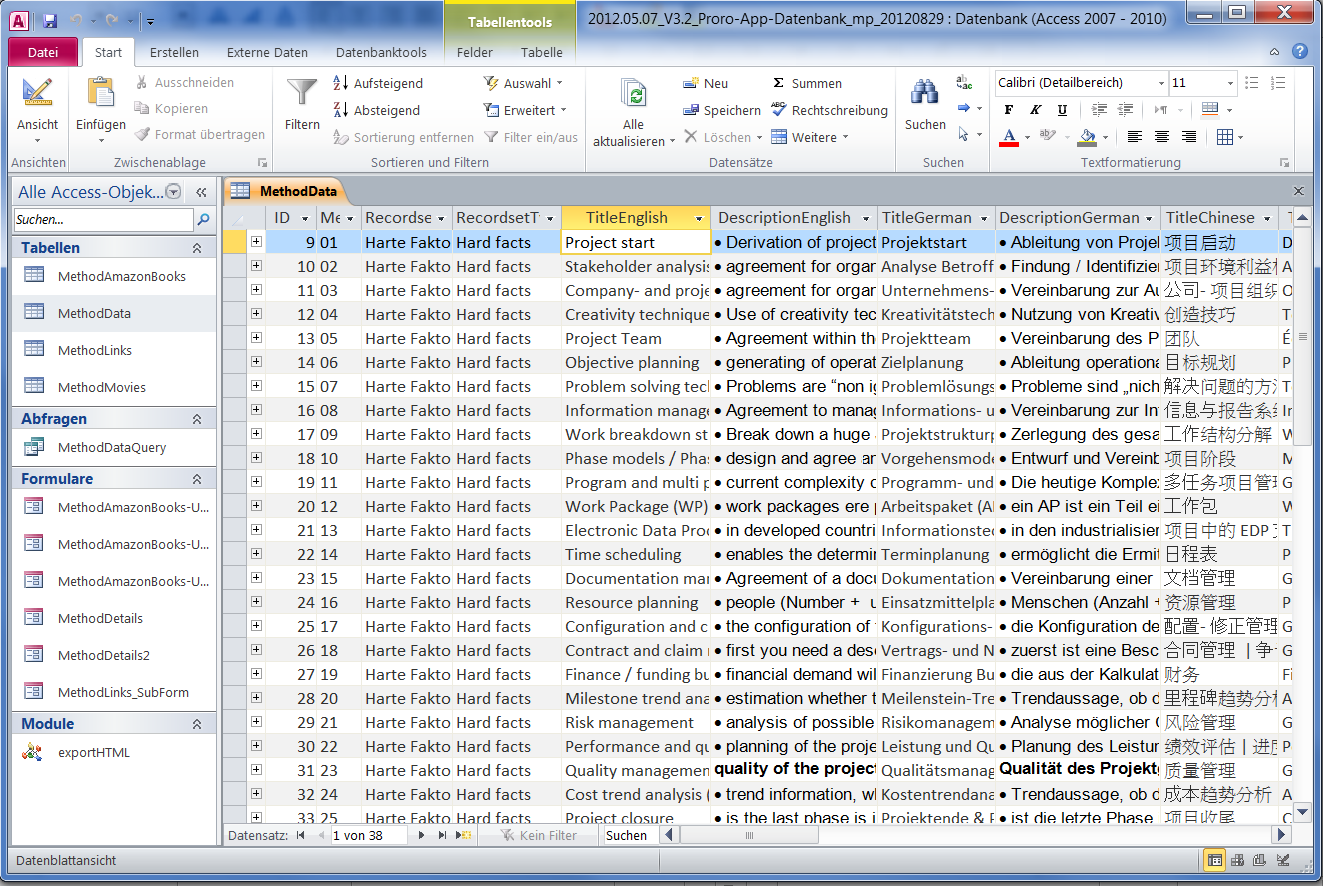Image resolution: width=1323 pixels, height=886 pixels.
Task: Open the Calibri font name dropdown
Action: [1161, 83]
